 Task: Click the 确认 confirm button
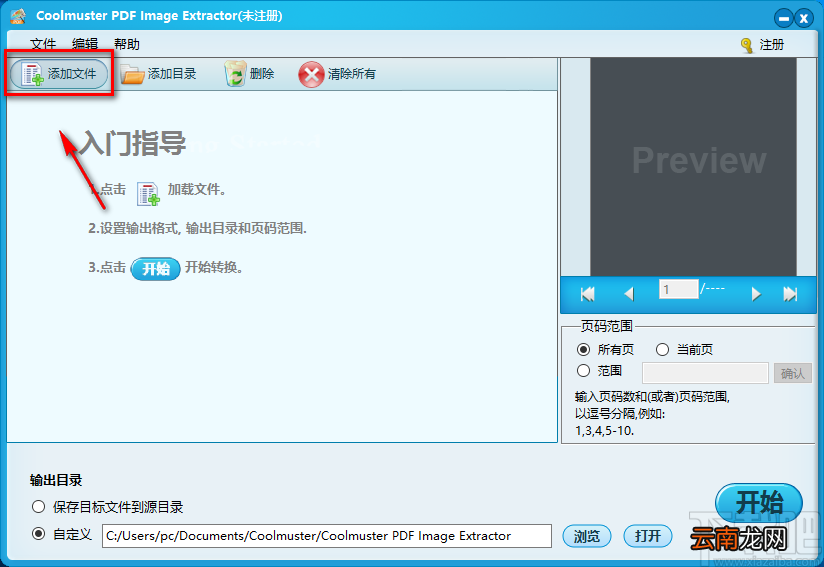(x=792, y=373)
